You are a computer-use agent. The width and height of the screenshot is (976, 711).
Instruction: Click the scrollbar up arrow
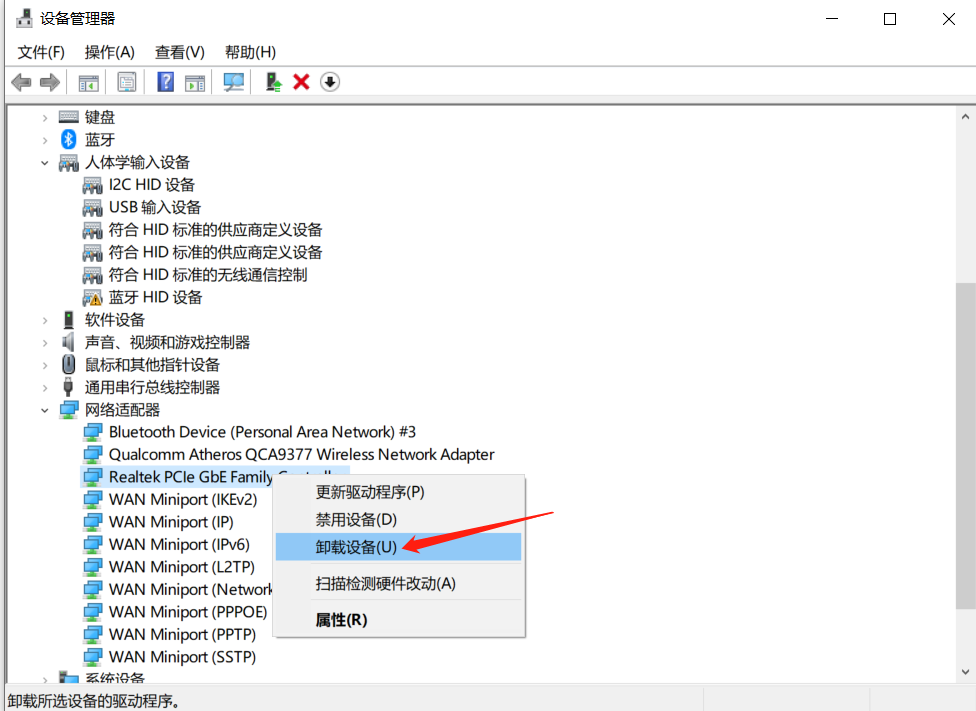(965, 116)
